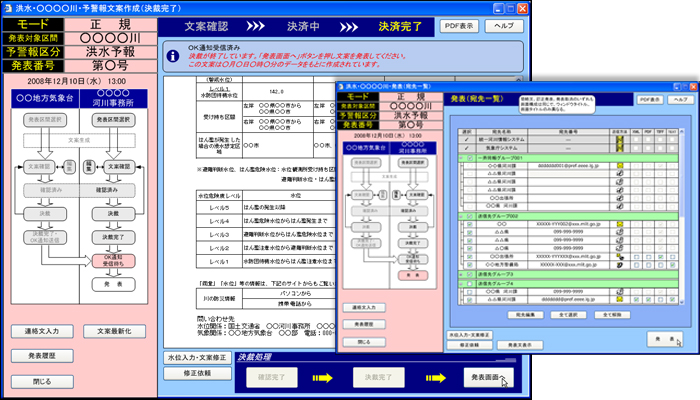
Task: Toggle XML checkbox in ddddddd@pref.eeee.lg.jp row
Action: point(636,299)
